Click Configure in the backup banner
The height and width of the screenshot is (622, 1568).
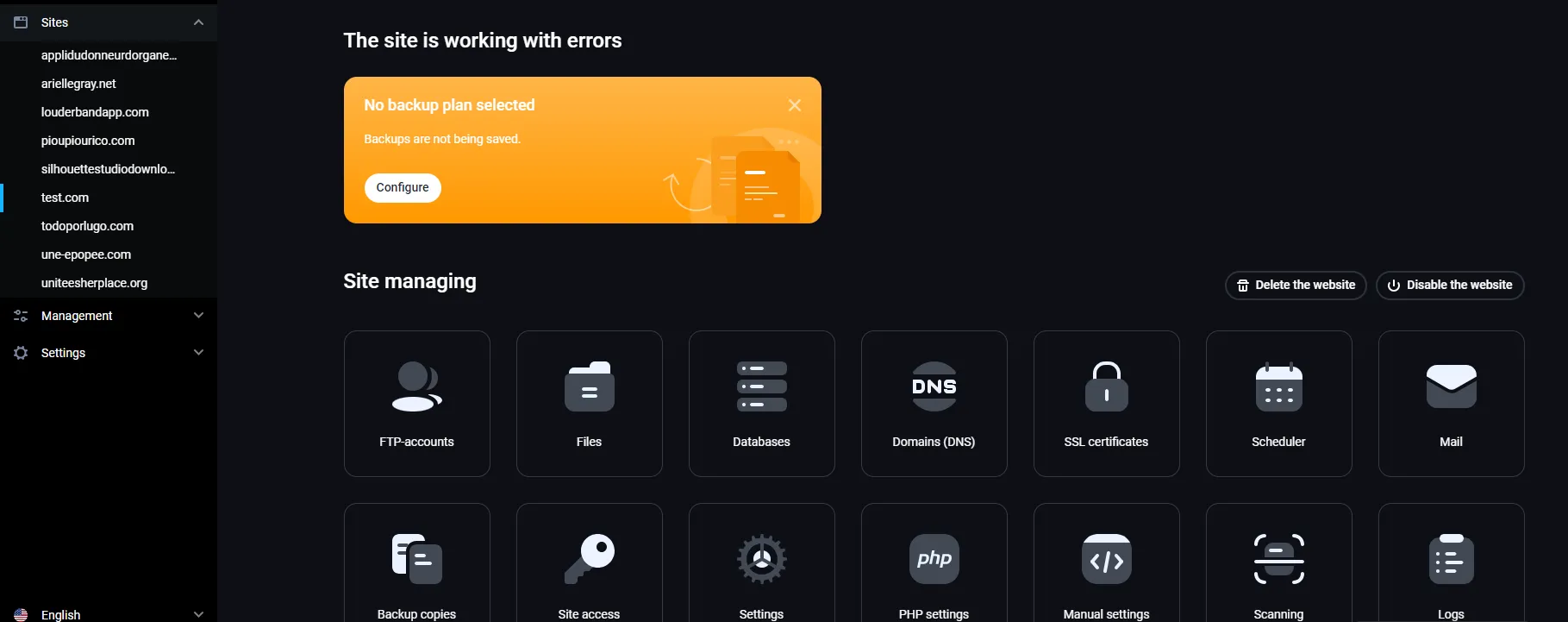pos(403,188)
